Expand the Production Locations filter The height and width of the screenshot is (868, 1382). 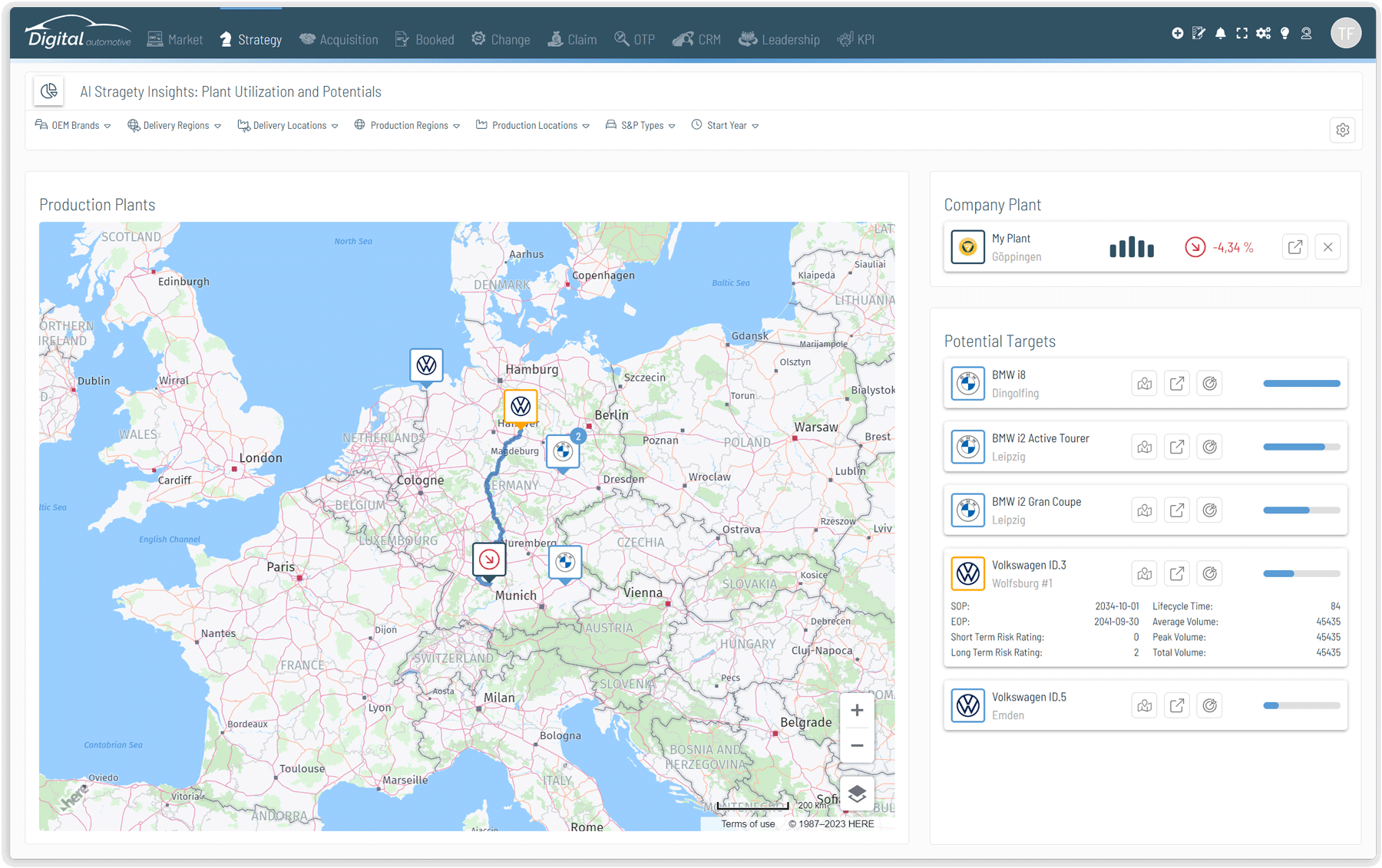click(533, 125)
